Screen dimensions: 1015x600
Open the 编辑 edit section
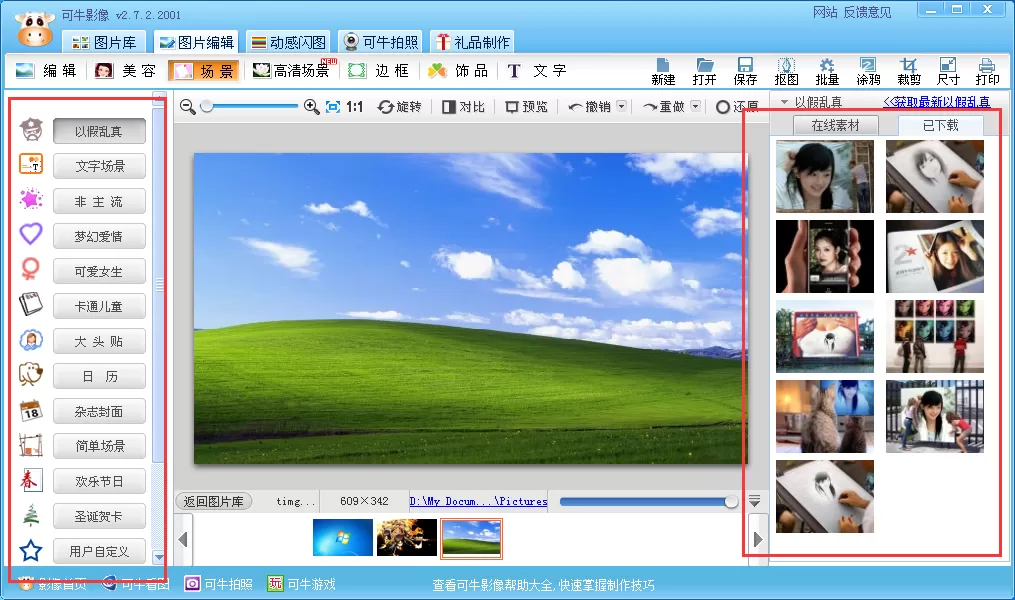coord(45,71)
